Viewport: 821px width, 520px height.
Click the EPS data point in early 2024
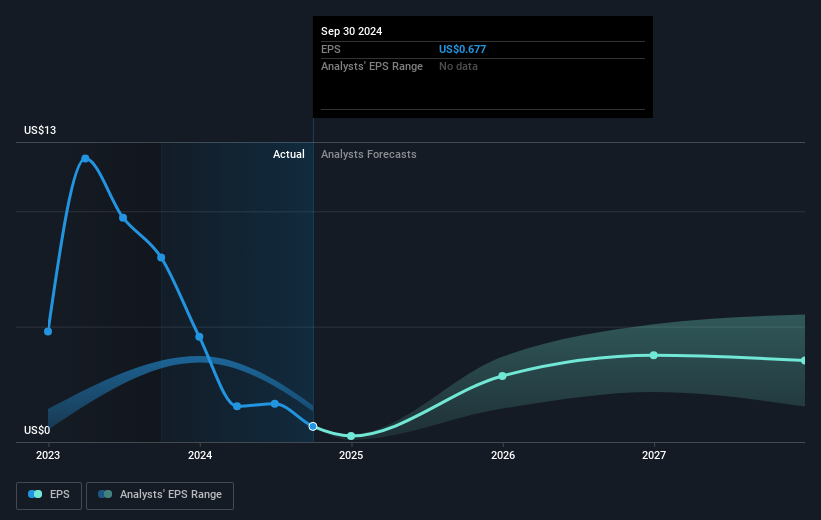click(x=237, y=406)
